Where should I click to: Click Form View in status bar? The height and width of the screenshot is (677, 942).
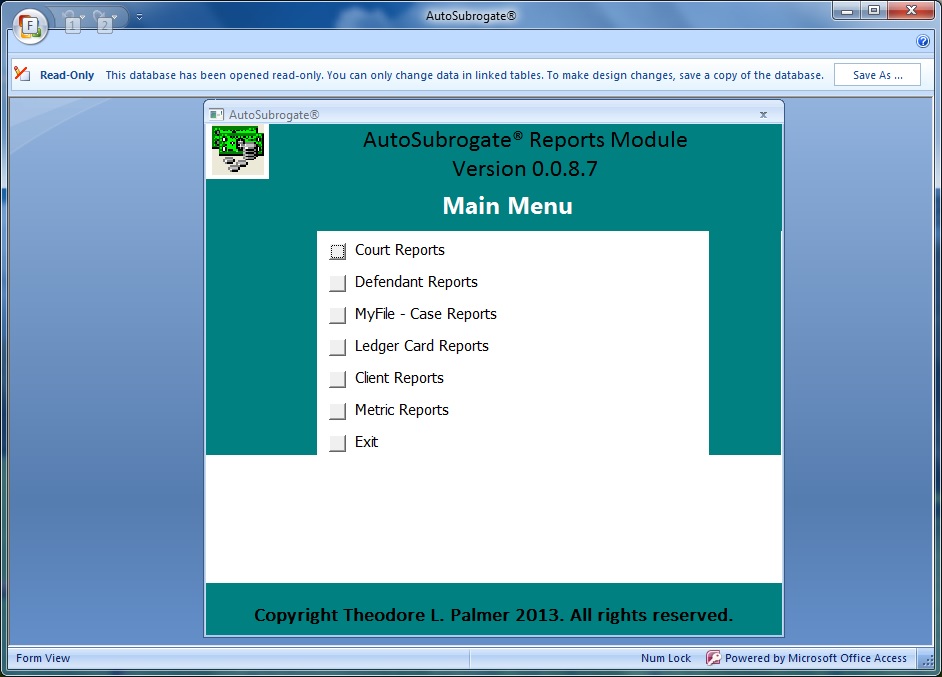(43, 658)
